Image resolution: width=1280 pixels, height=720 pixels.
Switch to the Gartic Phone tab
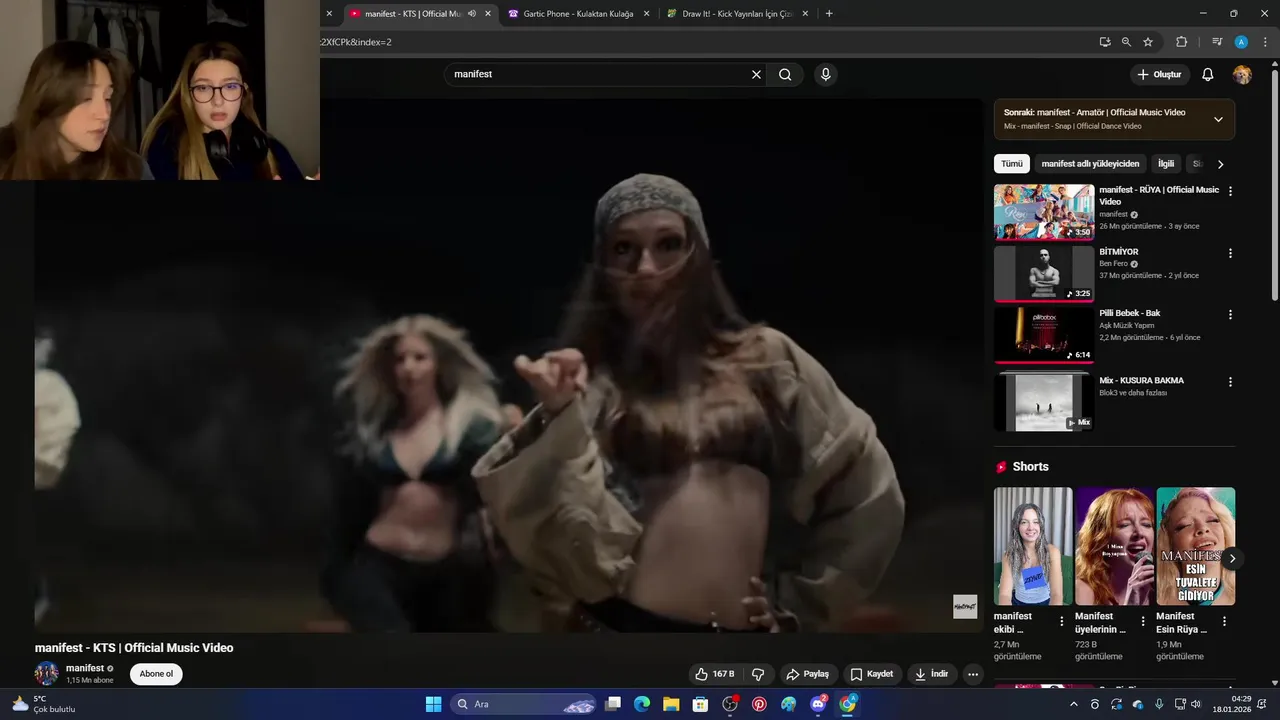(577, 14)
